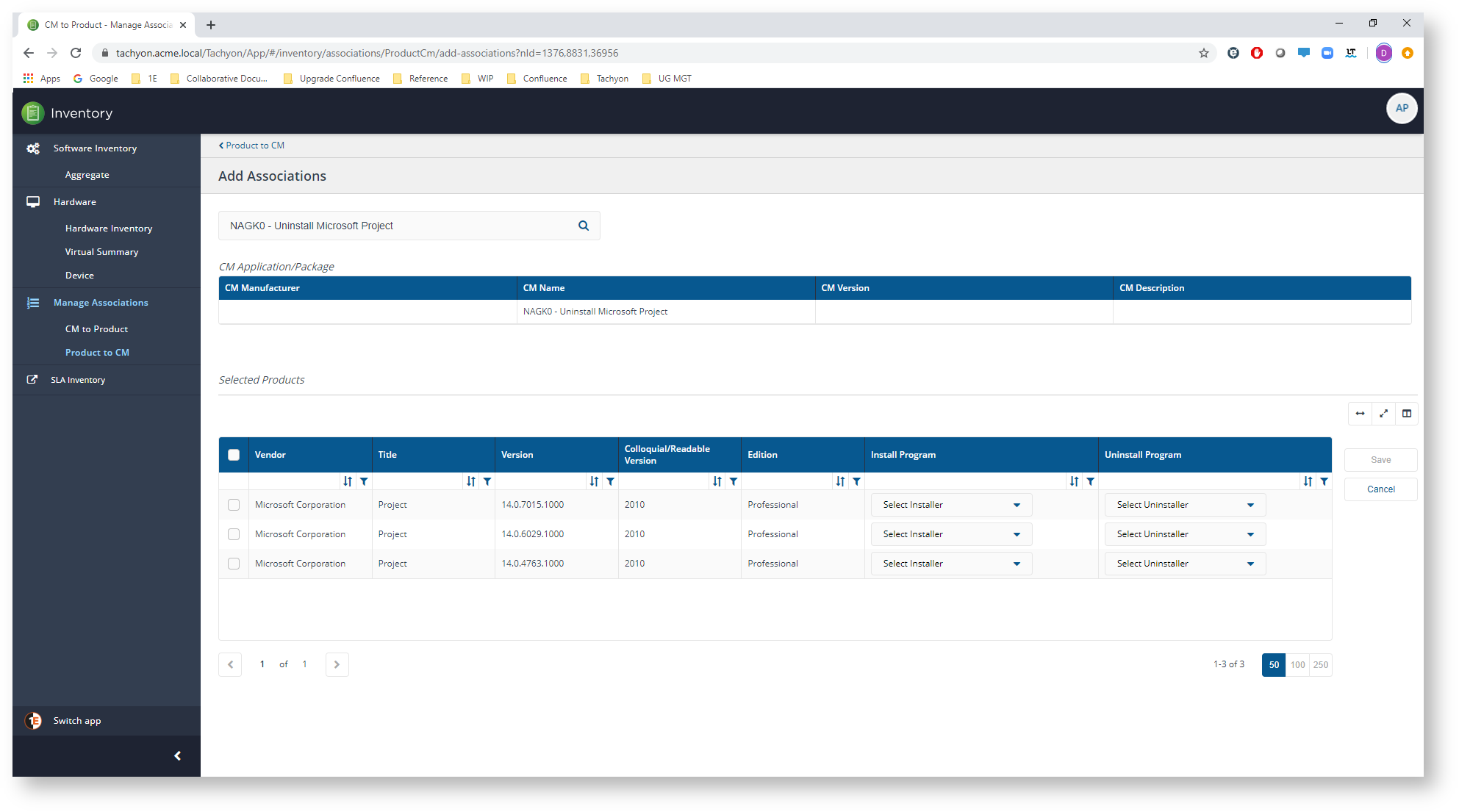Click the search magnifier icon in CM field
1459x812 pixels.
coord(585,225)
